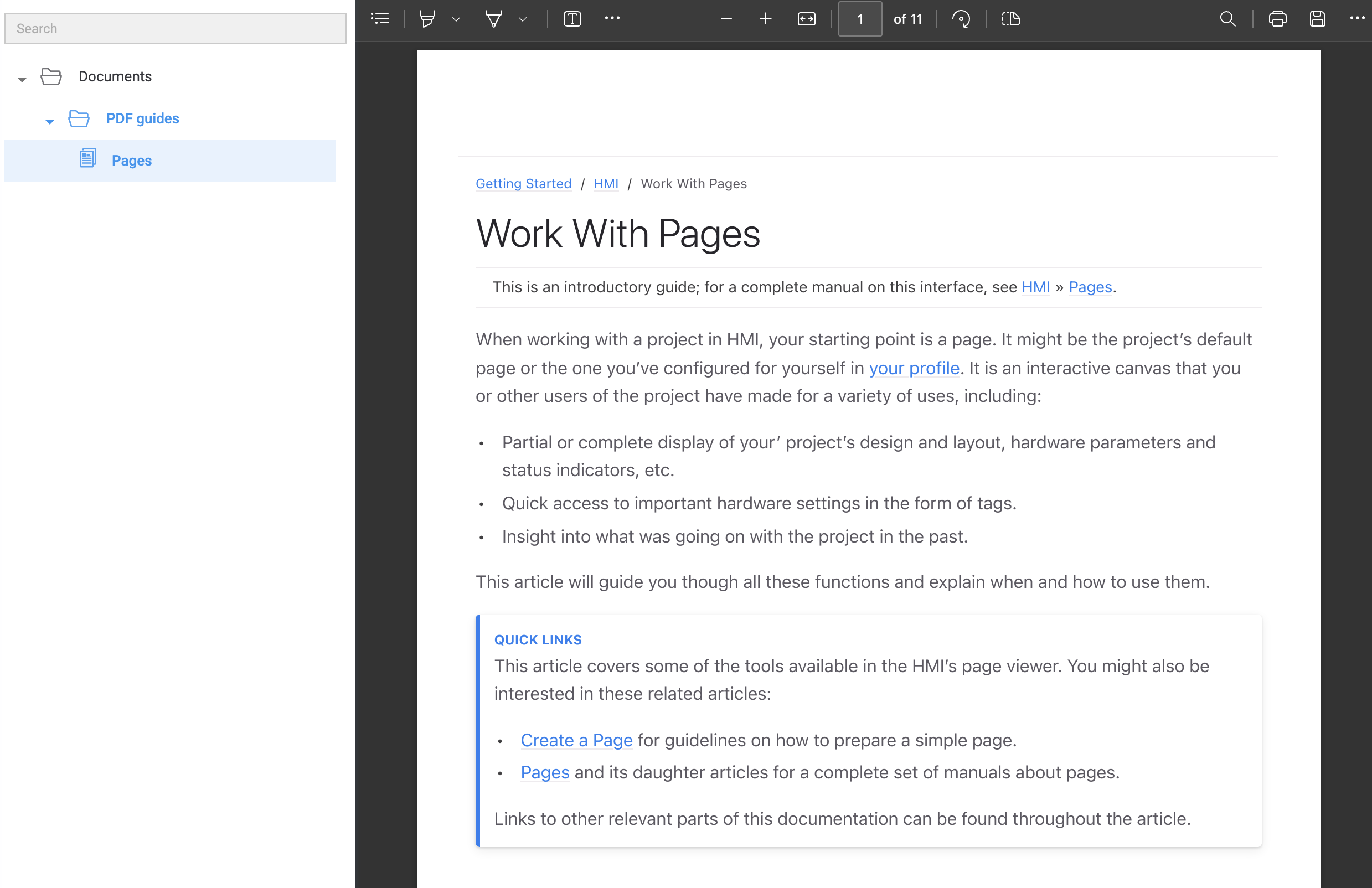The image size is (1372, 888).
Task: Rotate the document with the rotate icon
Action: coord(961,19)
